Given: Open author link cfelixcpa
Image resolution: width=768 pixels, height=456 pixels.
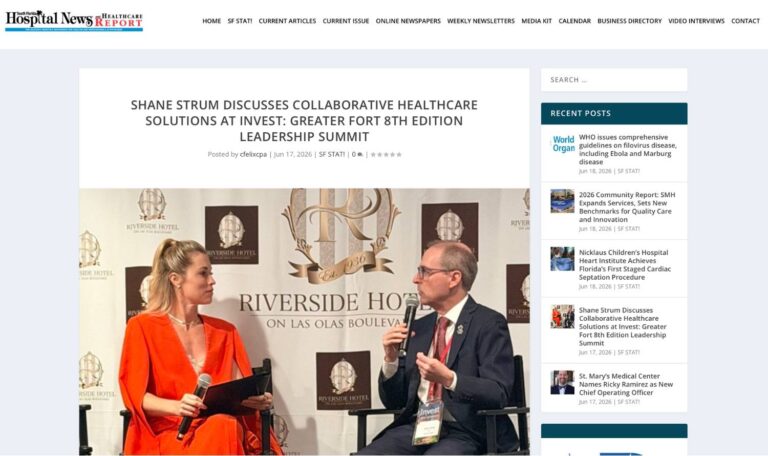Looking at the screenshot, I should pyautogui.click(x=253, y=154).
